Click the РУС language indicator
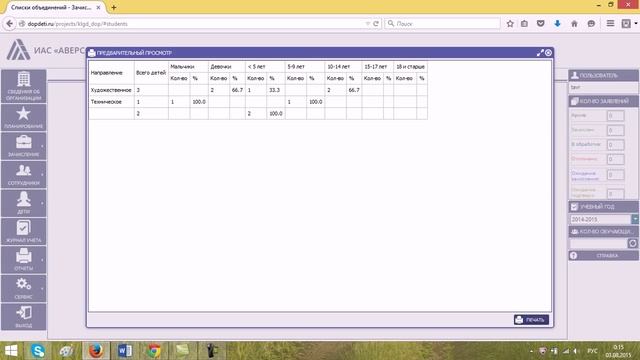This screenshot has width=640, height=360. click(592, 351)
